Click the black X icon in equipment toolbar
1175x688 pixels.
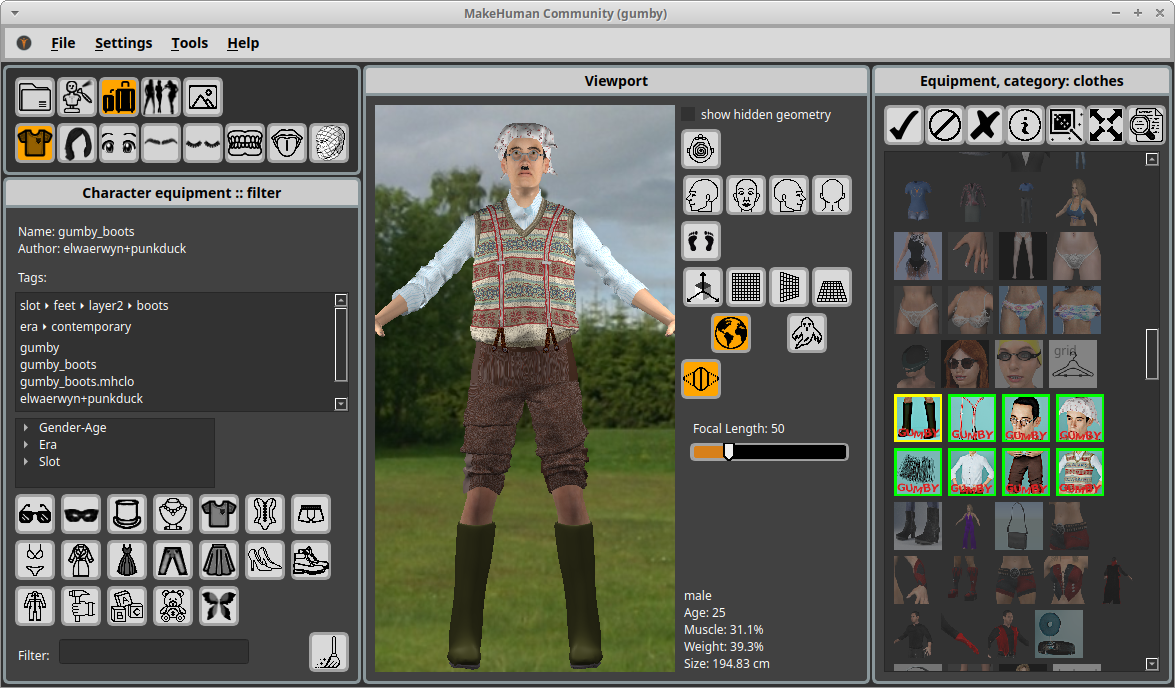(x=985, y=125)
